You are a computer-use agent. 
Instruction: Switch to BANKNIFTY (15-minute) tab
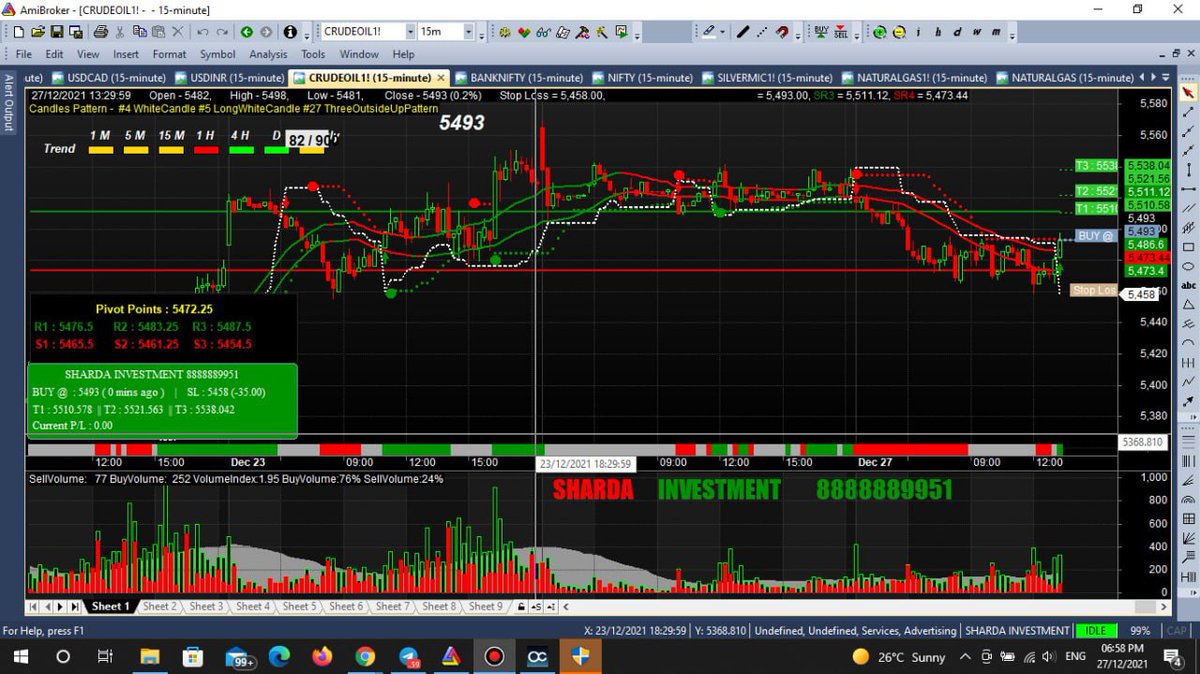520,77
